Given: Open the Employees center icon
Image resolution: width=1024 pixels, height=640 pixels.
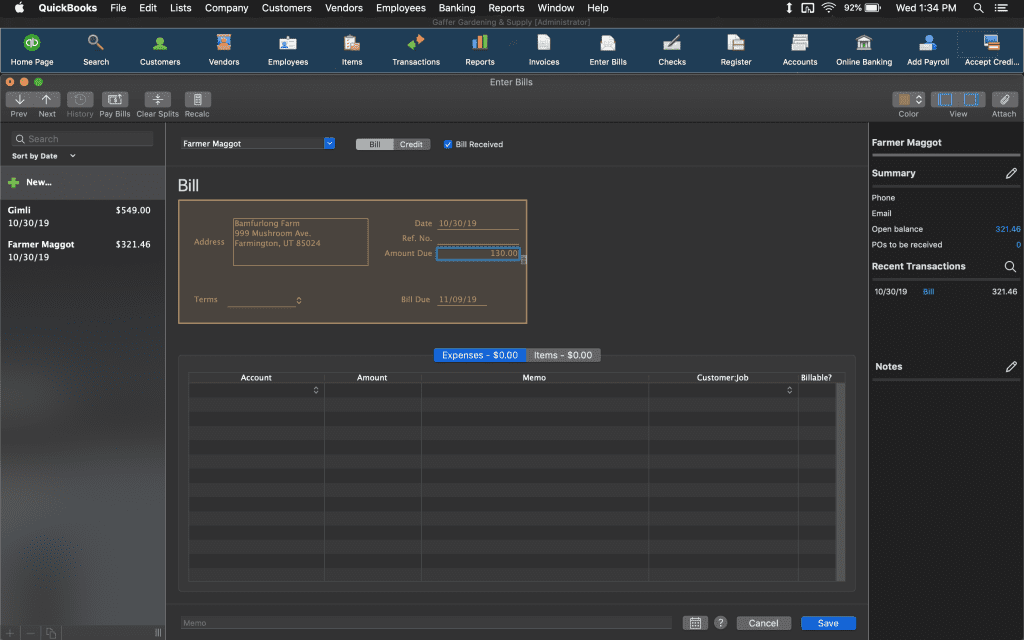Looking at the screenshot, I should [x=288, y=50].
